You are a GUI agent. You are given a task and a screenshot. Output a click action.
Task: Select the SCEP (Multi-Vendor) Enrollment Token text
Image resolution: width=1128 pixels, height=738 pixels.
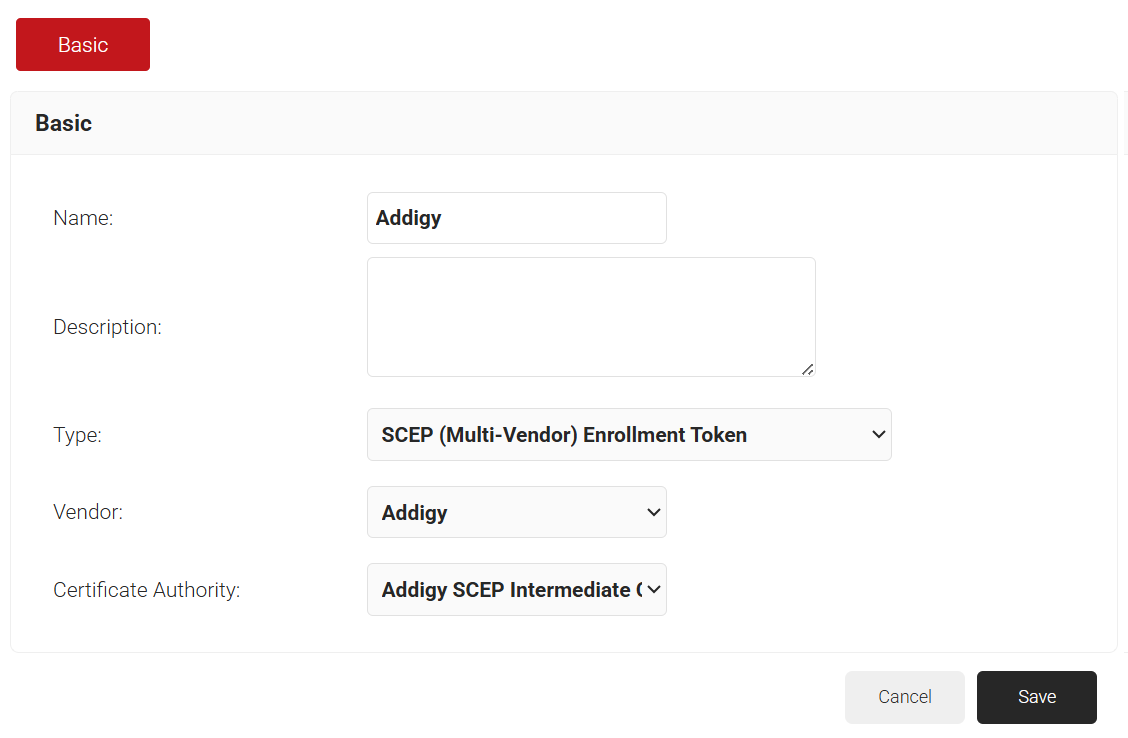point(564,435)
